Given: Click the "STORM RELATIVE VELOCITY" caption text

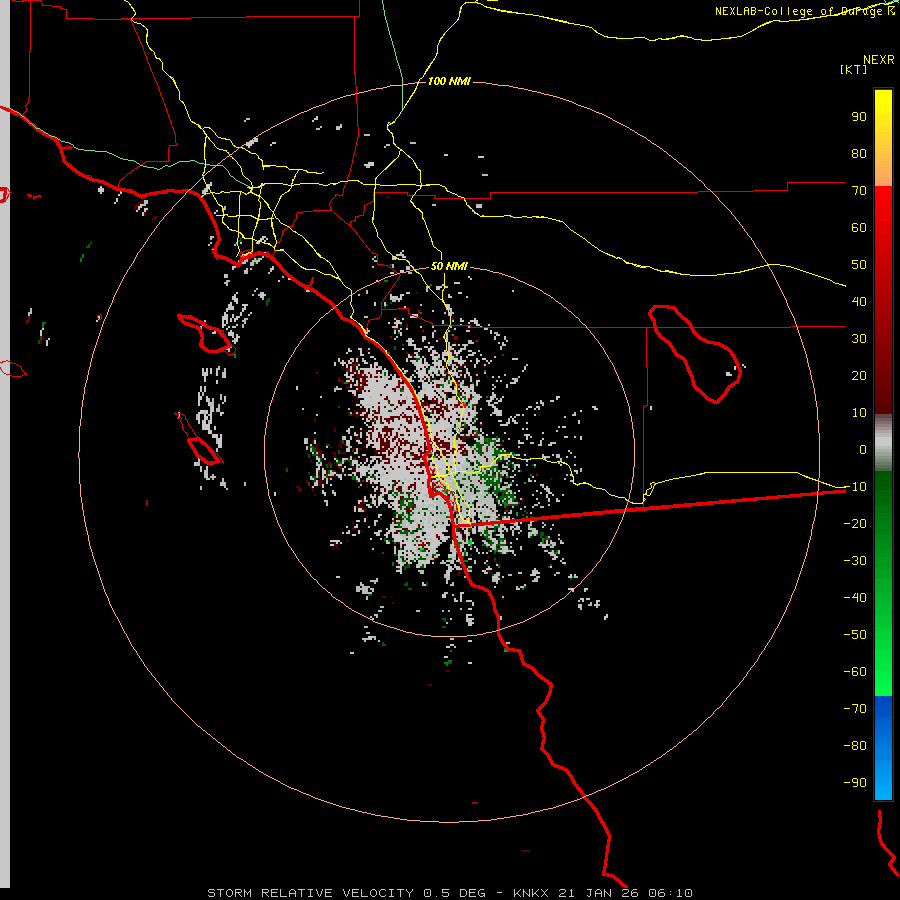Looking at the screenshot, I should (x=310, y=893).
